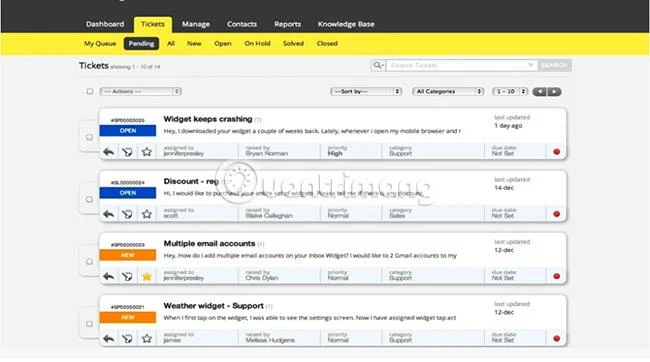Open the Dashboard tab
This screenshot has height=362, width=650.
105,24
